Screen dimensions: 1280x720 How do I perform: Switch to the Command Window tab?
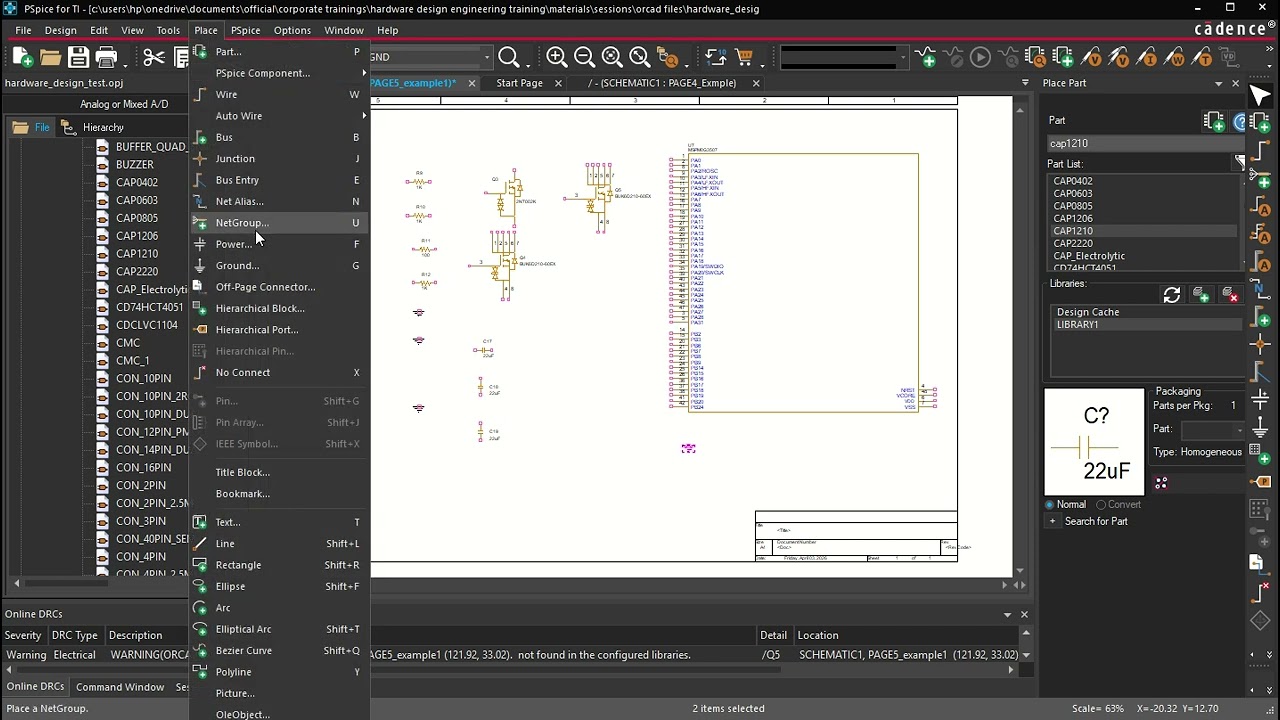coord(120,687)
